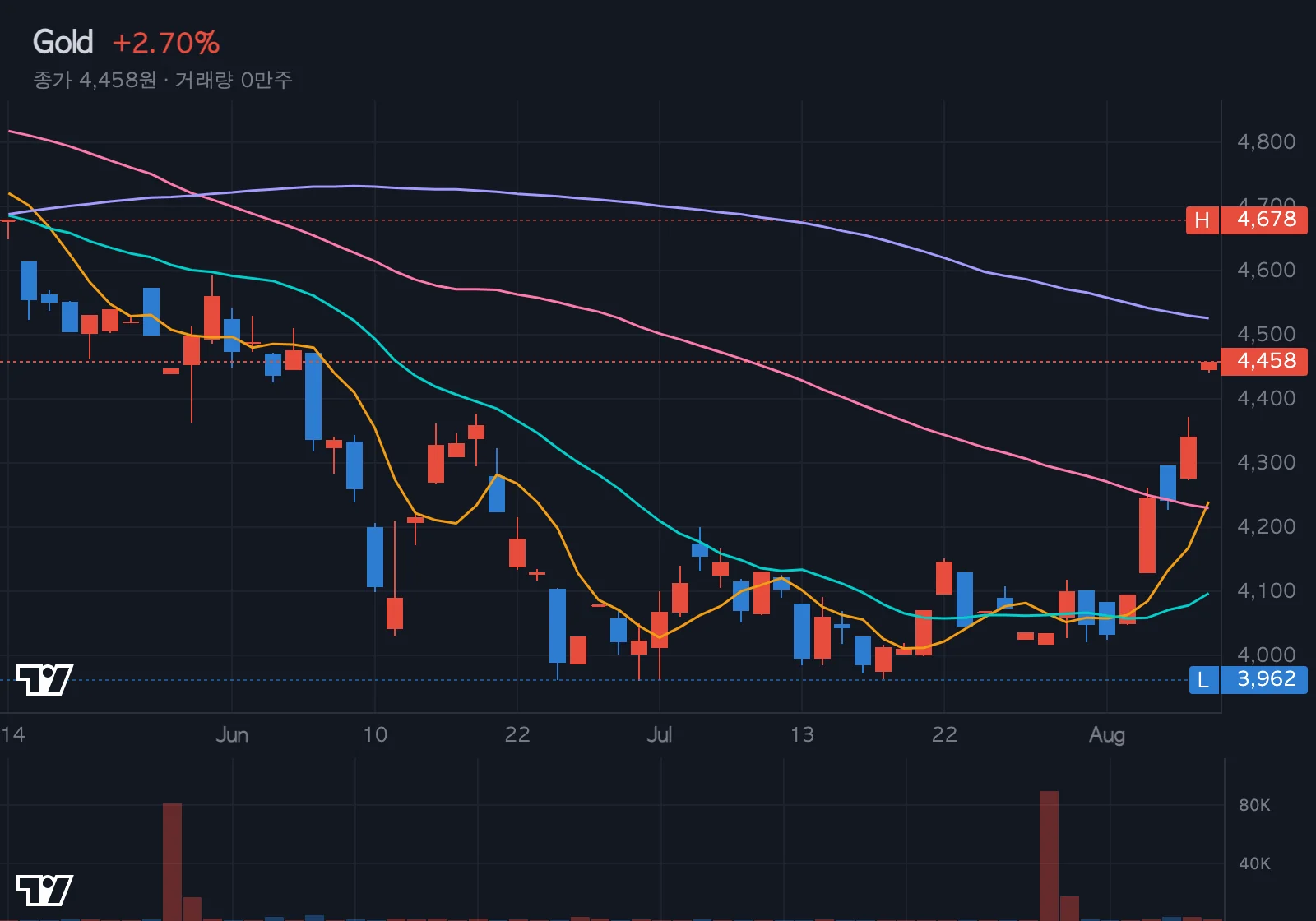Click the Gold symbol title

click(x=63, y=42)
